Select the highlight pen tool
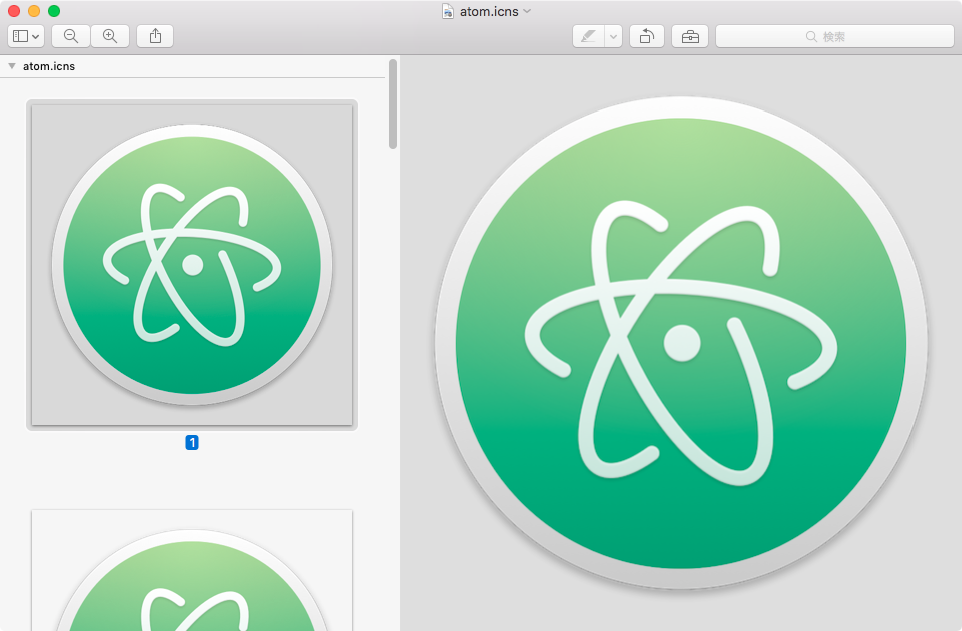The height and width of the screenshot is (631, 962). (588, 36)
